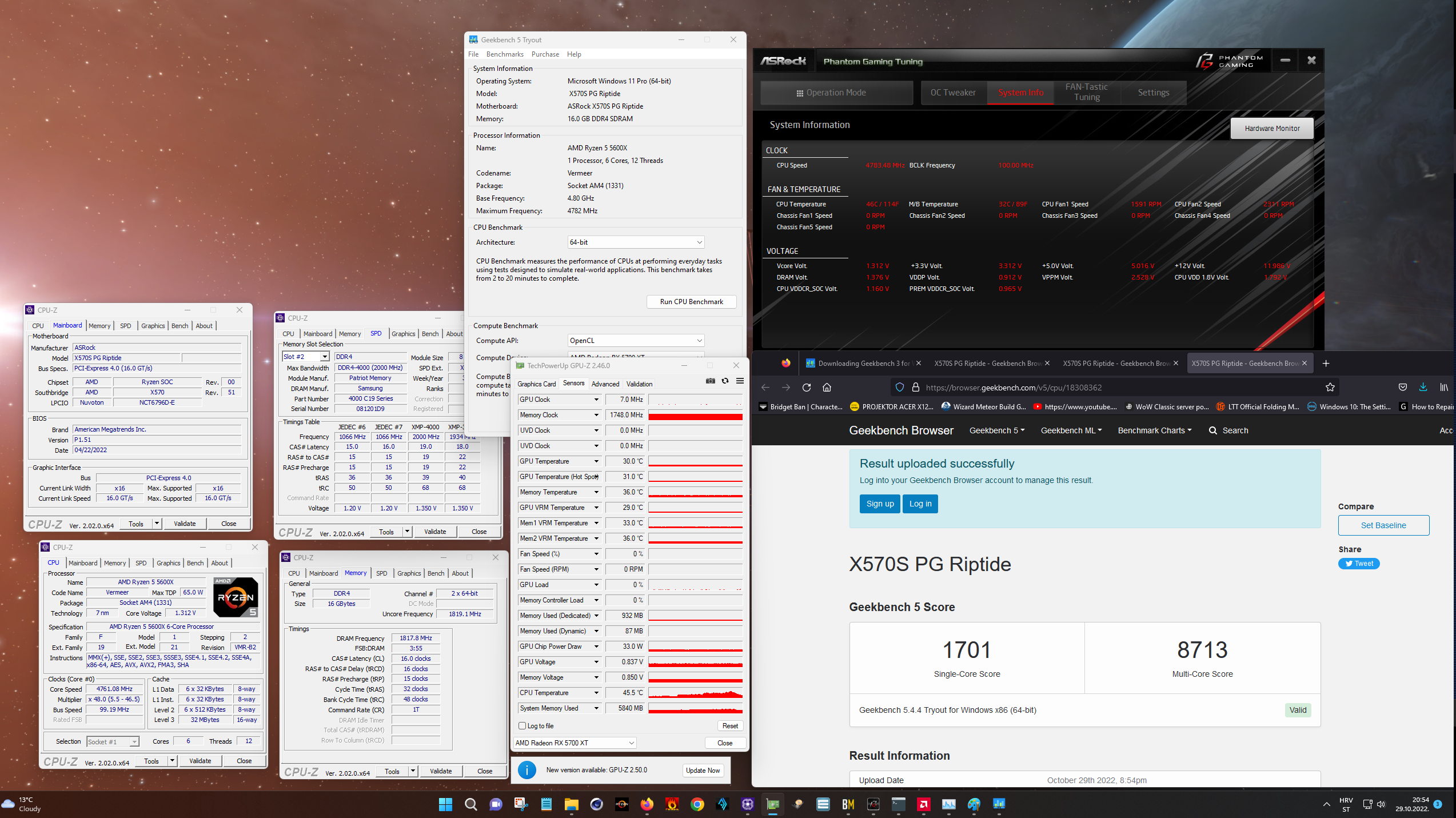Open a new Firefox tab
1456x818 pixels.
[1326, 364]
